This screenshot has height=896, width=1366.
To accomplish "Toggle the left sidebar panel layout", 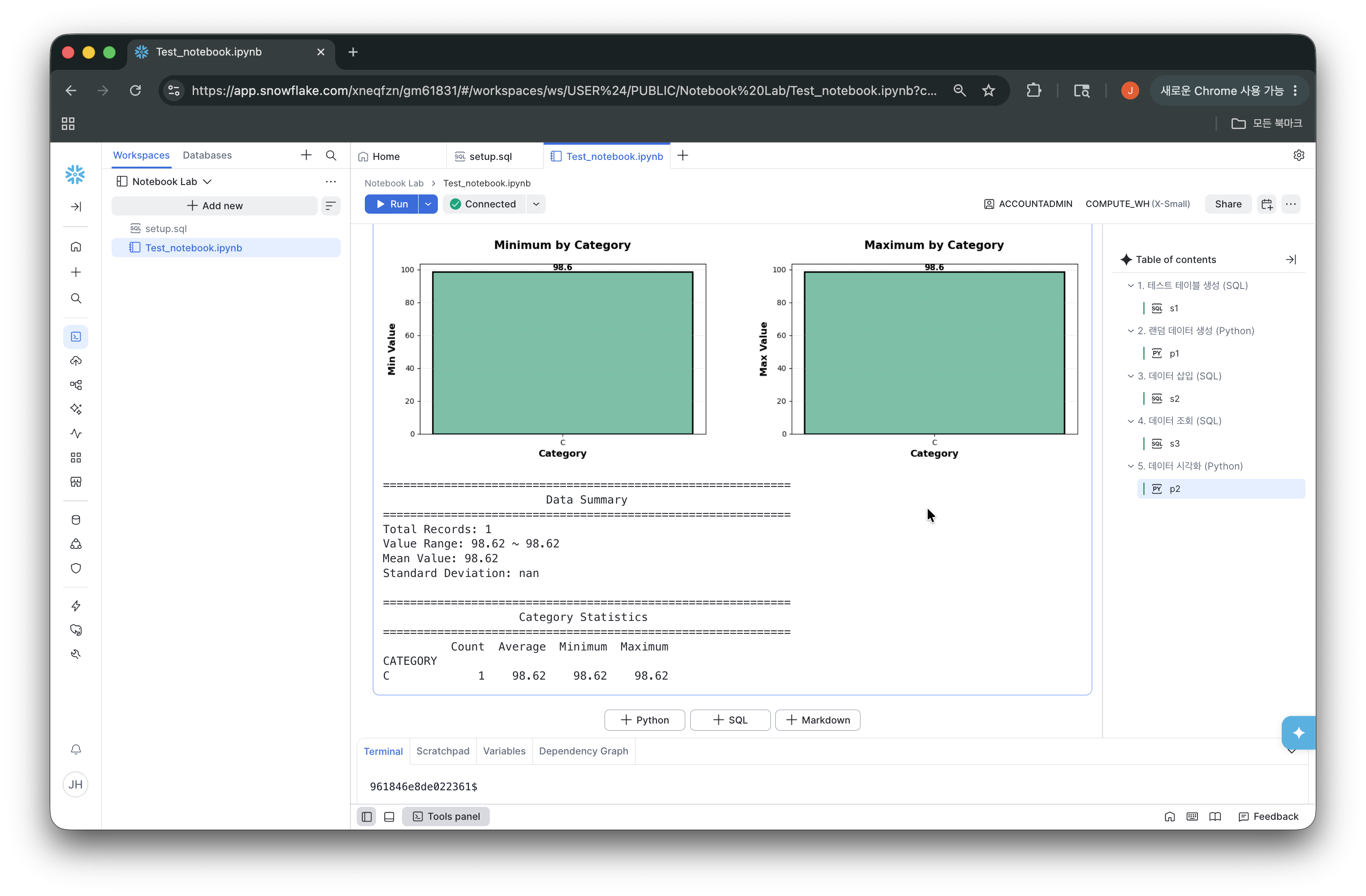I will point(367,816).
